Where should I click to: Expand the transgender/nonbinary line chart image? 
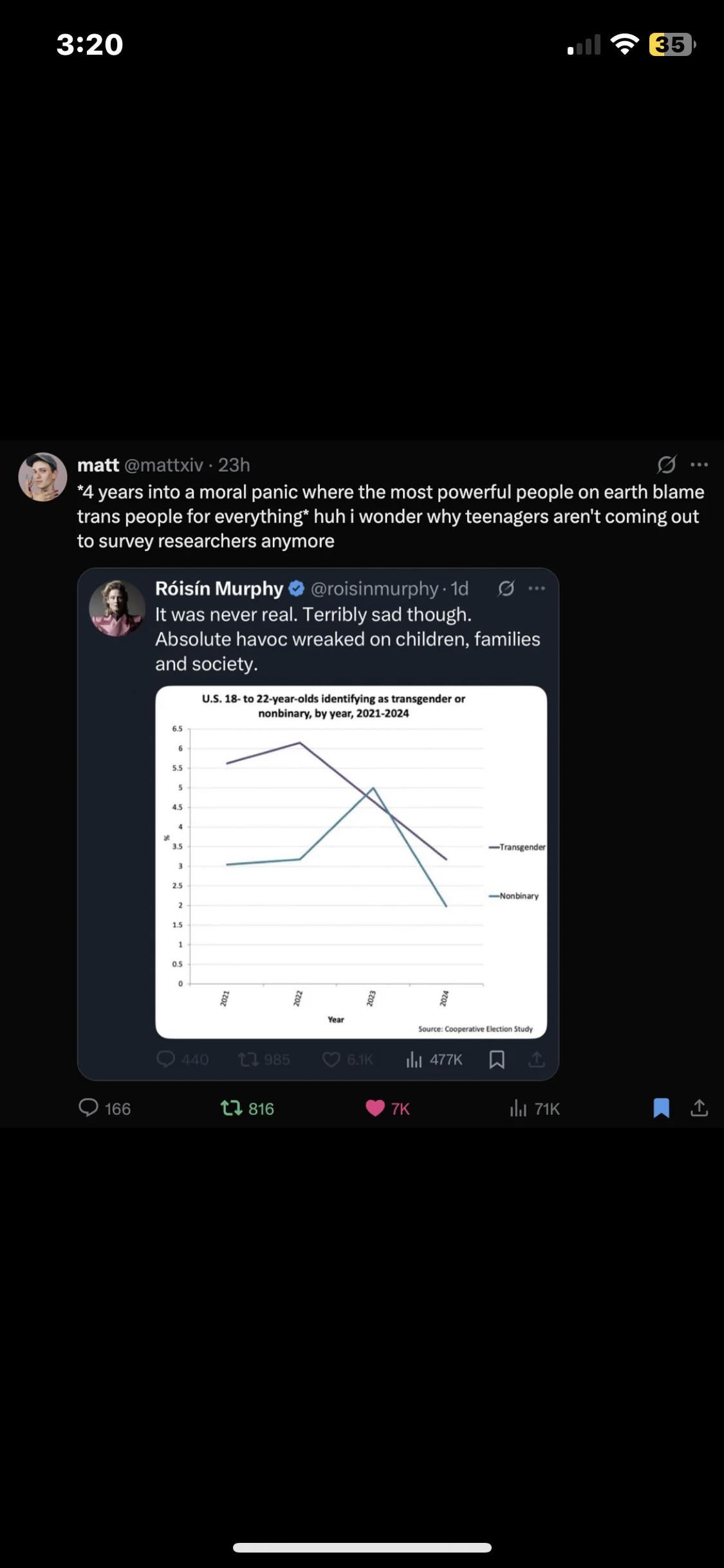click(351, 862)
